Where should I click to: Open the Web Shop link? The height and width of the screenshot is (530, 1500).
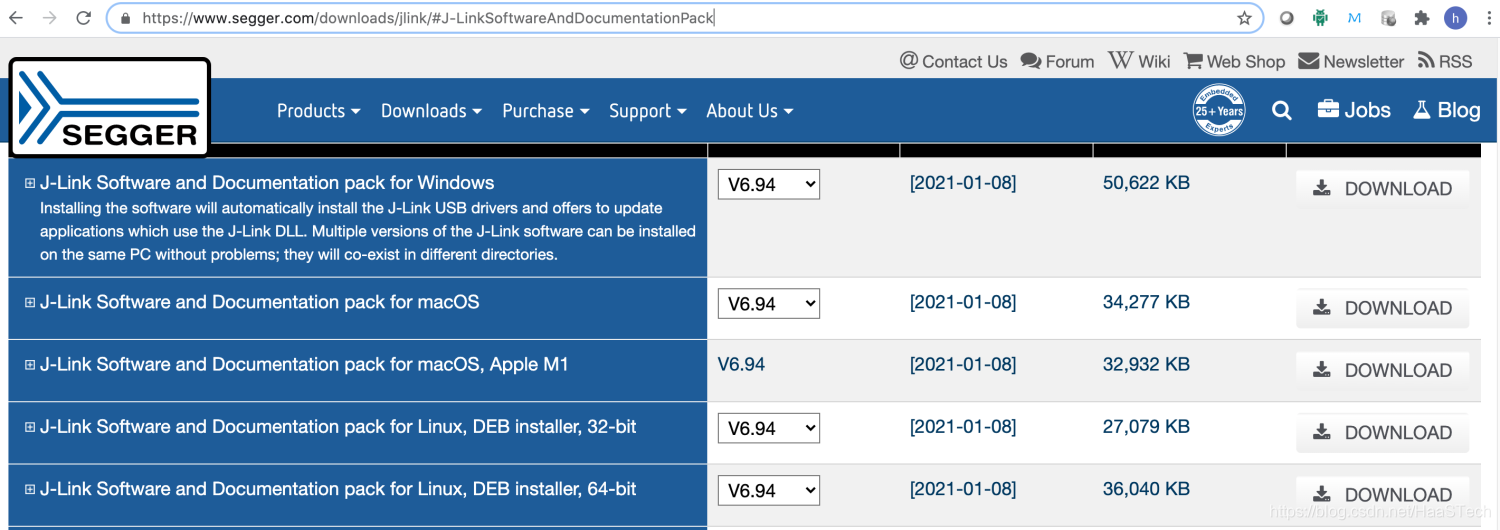point(1234,61)
